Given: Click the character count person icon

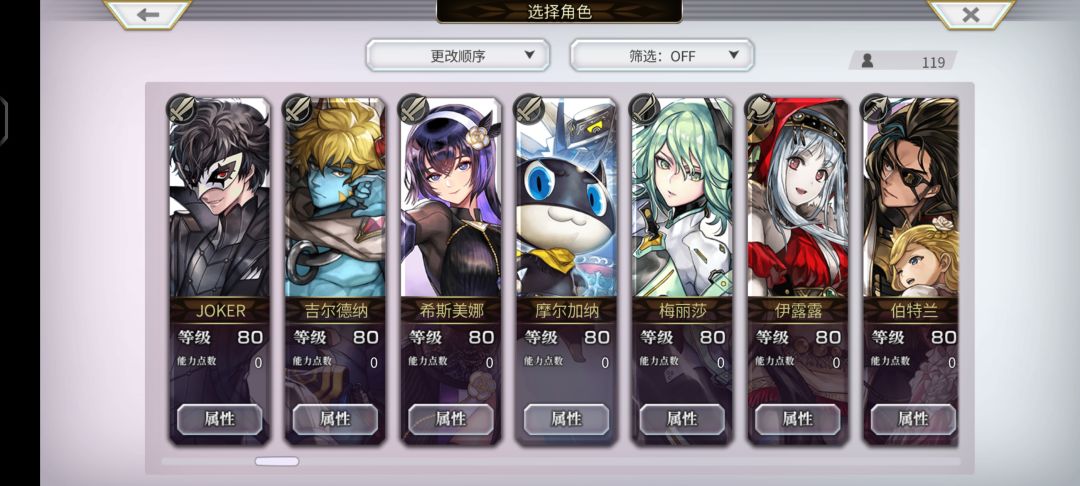Looking at the screenshot, I should pos(867,61).
